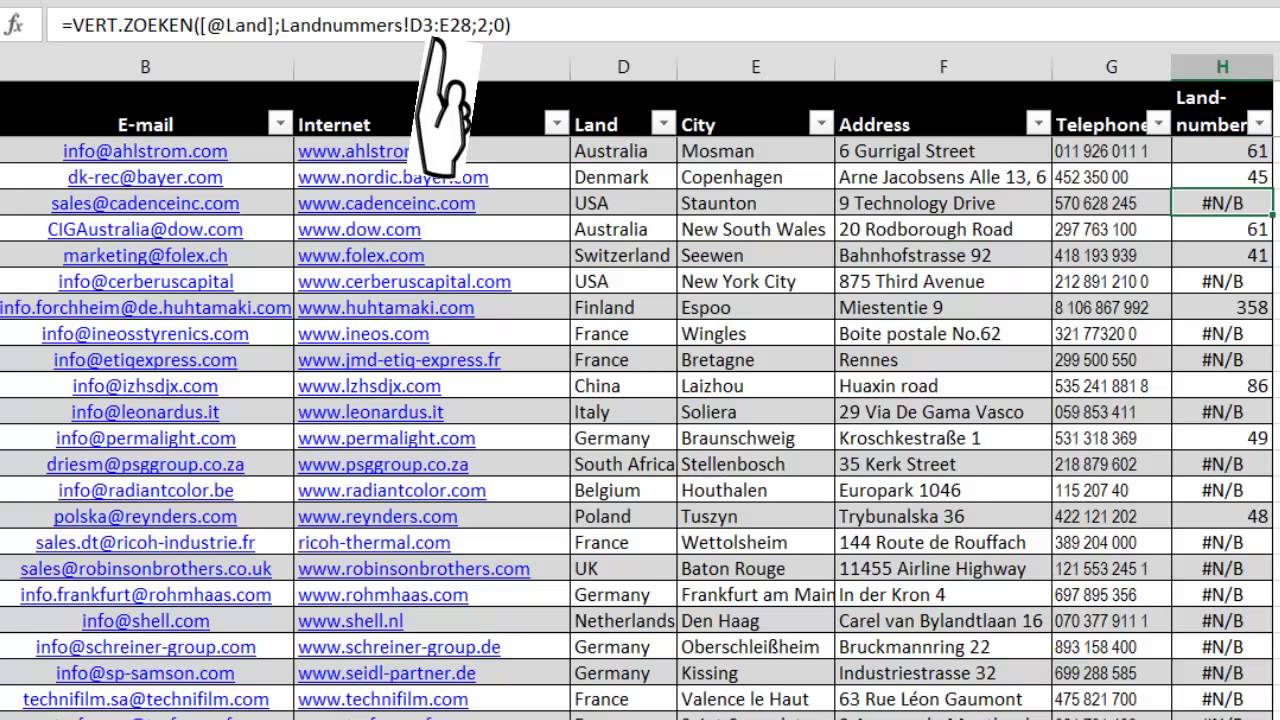Open the www.folex.com link
1280x720 pixels.
[361, 255]
